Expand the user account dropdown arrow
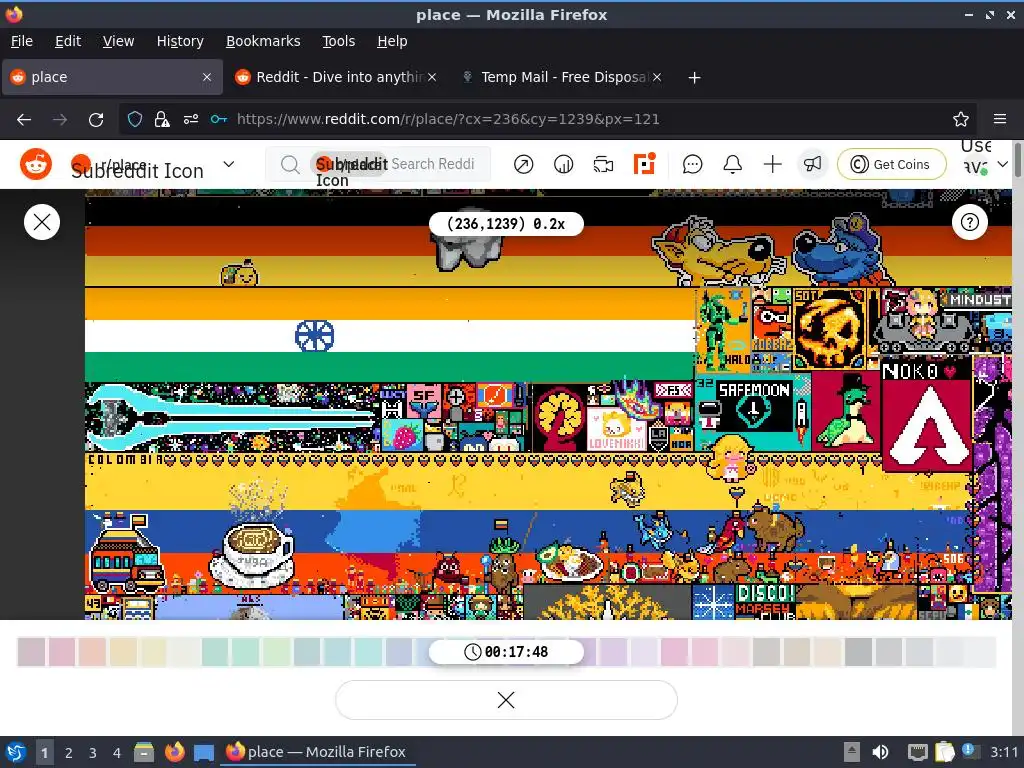Screen dimensions: 1024x768 click(x=1002, y=165)
